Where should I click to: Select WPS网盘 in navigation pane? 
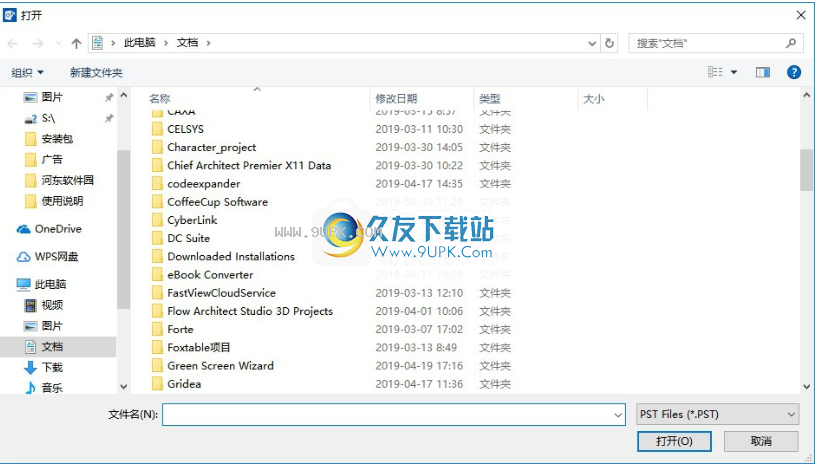click(57, 257)
